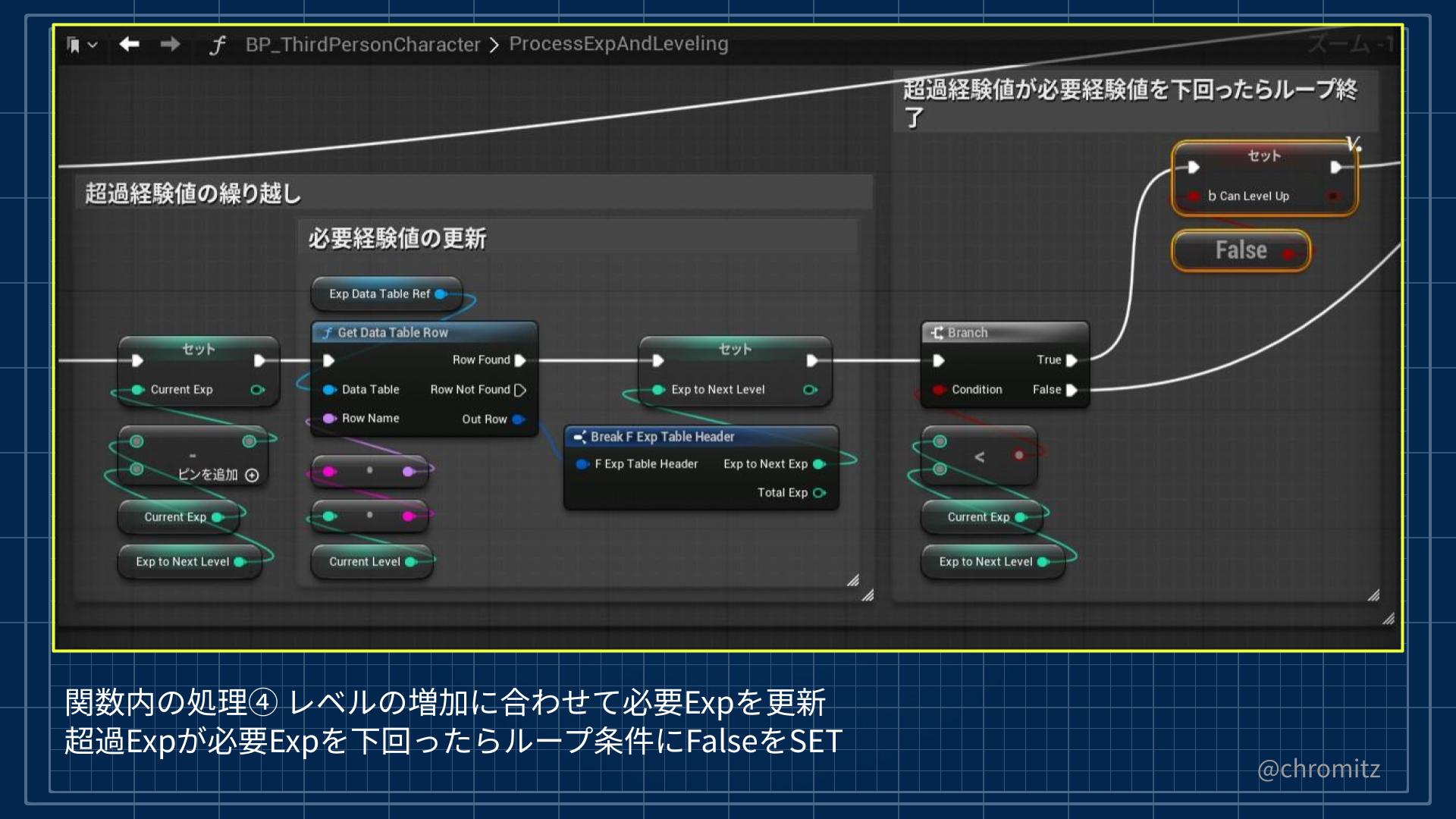Select the Exp to Next Level getter under the Branch
The image size is (1456, 819).
click(x=993, y=562)
